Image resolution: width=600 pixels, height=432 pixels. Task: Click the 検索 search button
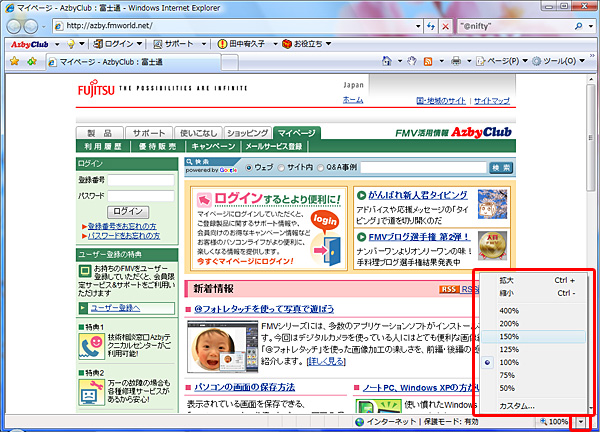[x=501, y=168]
